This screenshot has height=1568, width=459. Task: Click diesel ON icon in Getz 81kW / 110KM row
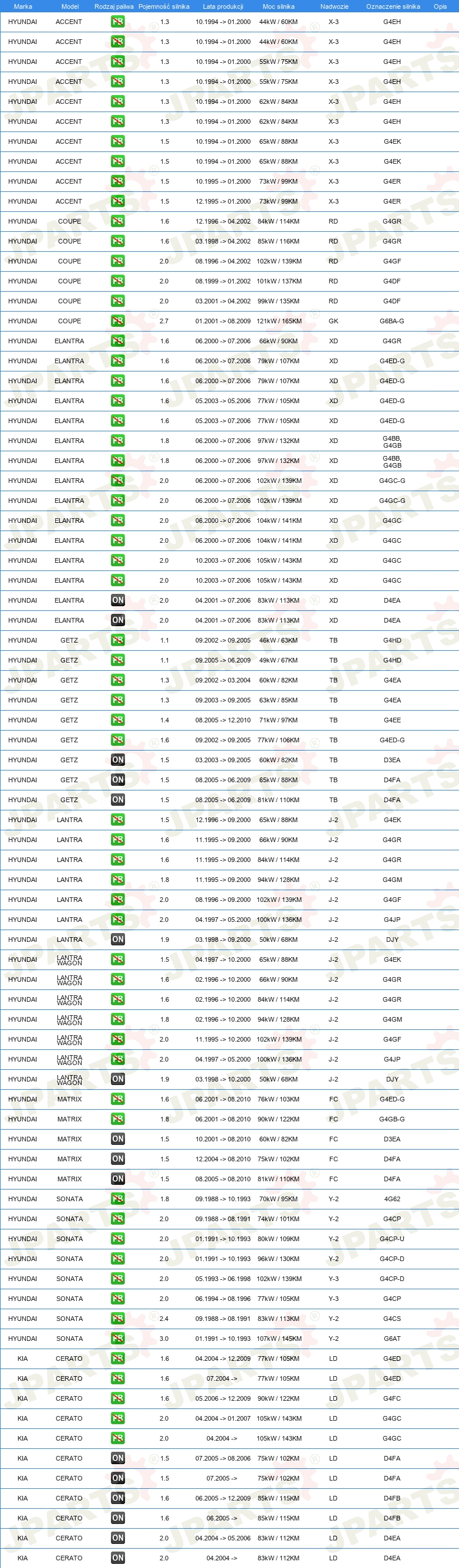[x=117, y=800]
